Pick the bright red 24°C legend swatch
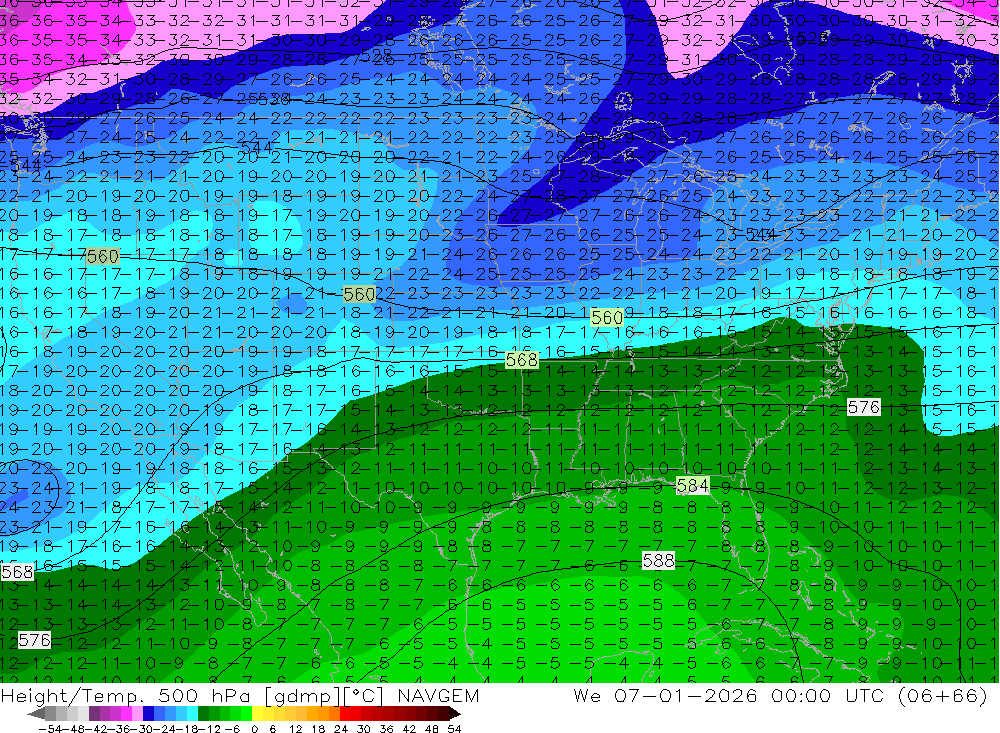Viewport: 1000px width, 733px height. (x=345, y=713)
